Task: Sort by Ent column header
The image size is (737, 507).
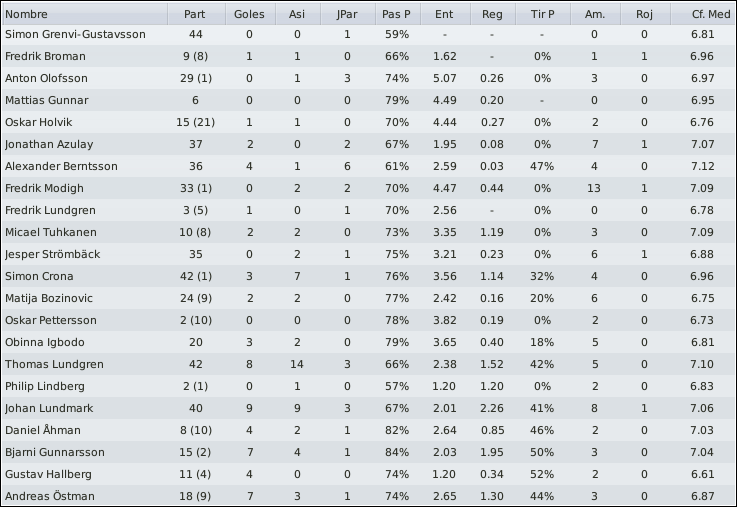Action: click(x=446, y=14)
